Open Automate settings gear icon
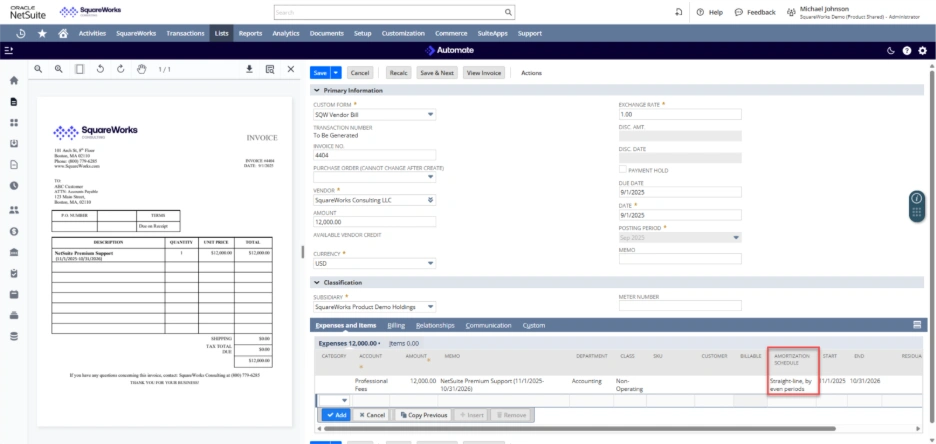This screenshot has height=444, width=936. 922,50
